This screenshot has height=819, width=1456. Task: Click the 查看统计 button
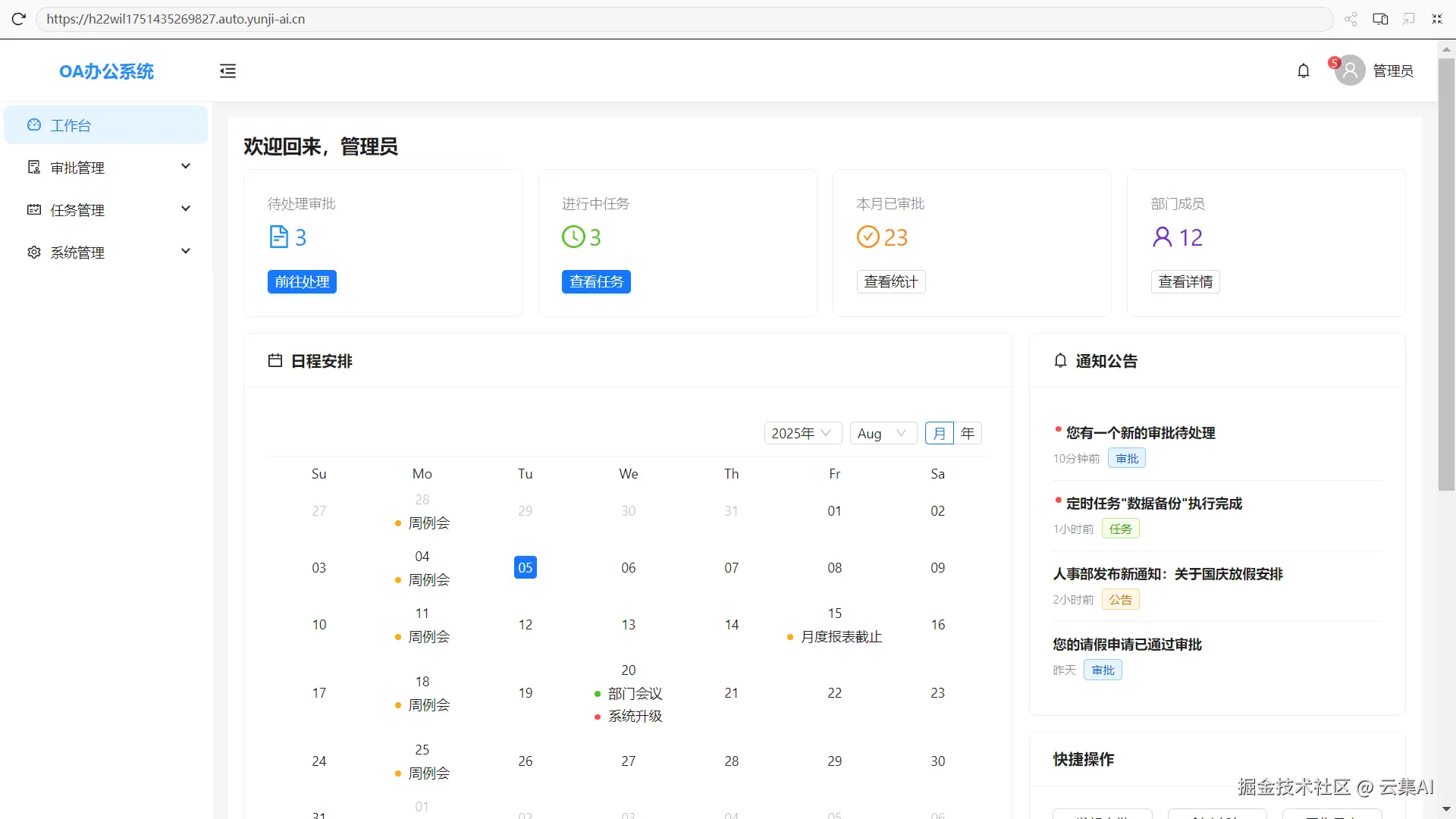[x=890, y=282]
